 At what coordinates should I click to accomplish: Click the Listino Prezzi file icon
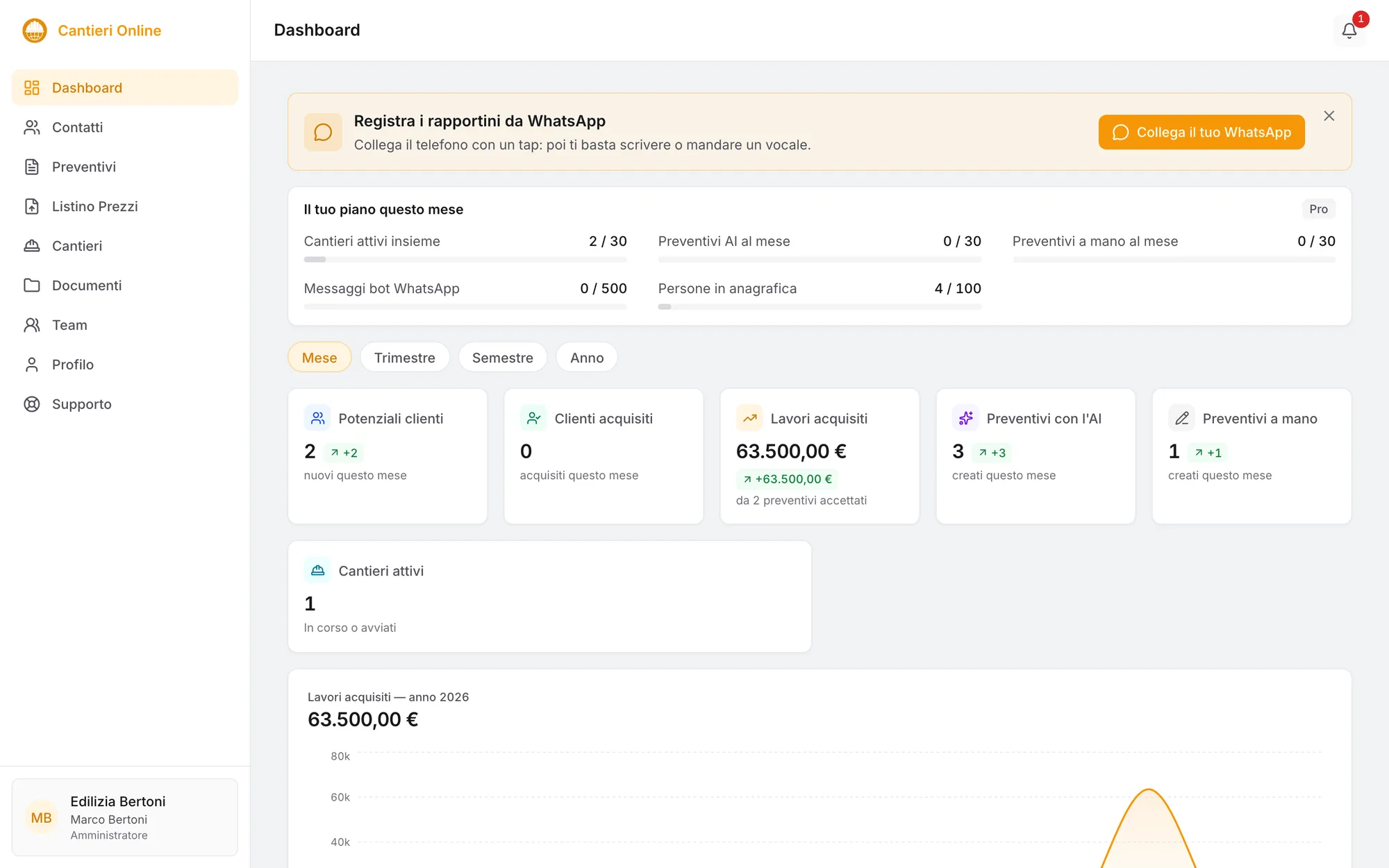point(32,206)
